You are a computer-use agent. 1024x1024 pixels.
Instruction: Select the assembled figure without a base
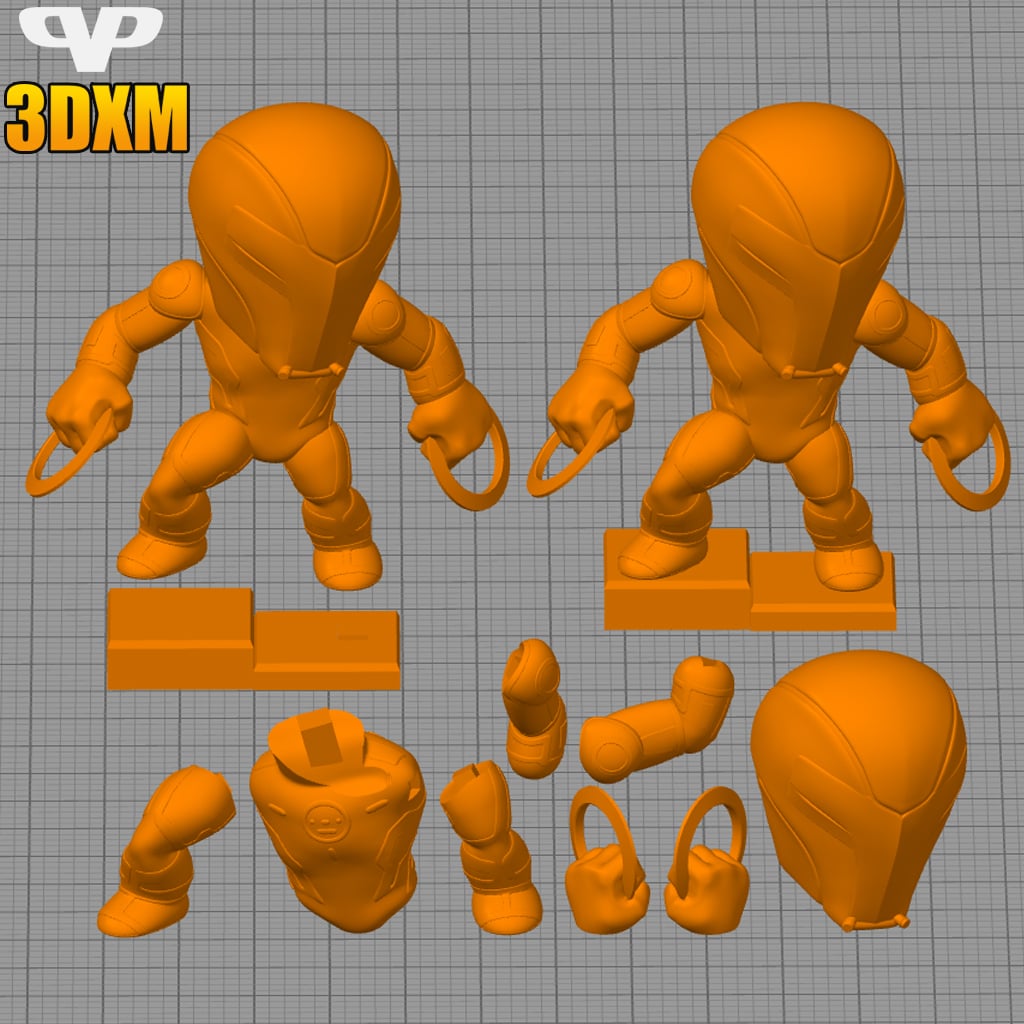tap(268, 346)
